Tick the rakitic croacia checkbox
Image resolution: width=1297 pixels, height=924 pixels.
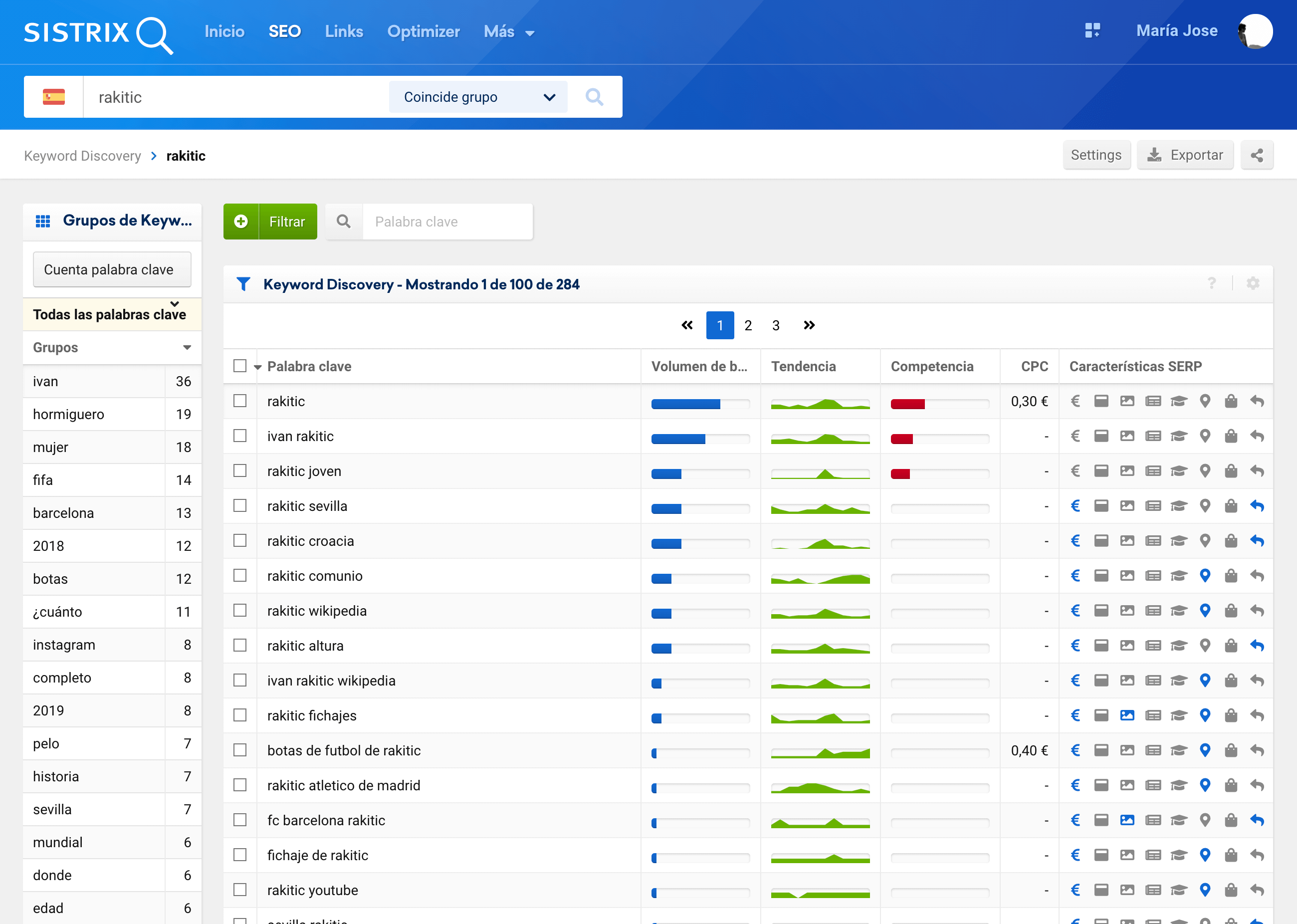[x=240, y=540]
